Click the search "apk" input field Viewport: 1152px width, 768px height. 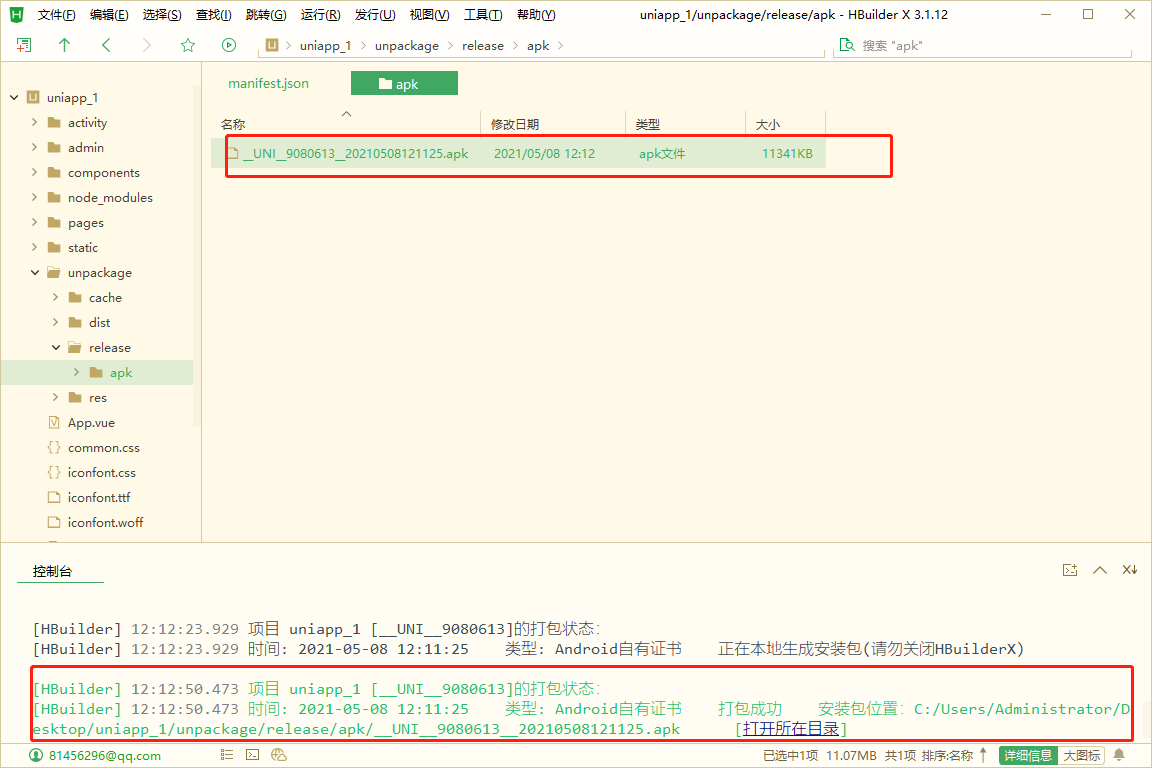pyautogui.click(x=990, y=45)
